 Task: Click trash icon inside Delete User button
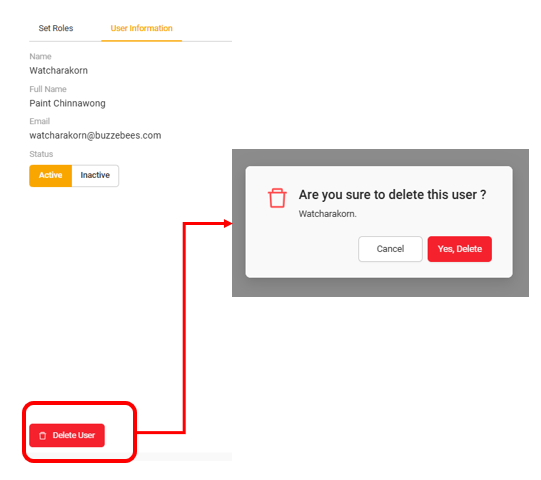click(42, 435)
